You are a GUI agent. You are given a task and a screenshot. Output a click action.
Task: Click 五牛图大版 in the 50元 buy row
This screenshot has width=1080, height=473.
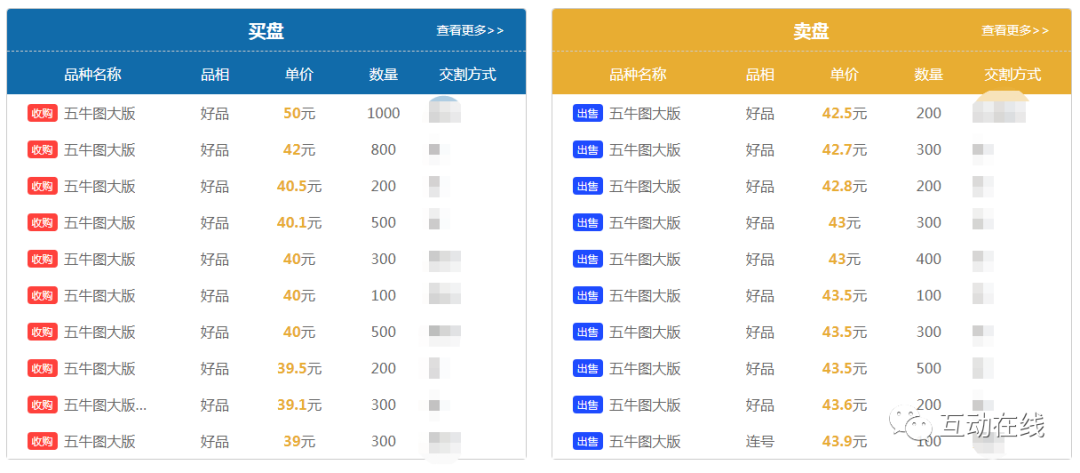click(100, 113)
